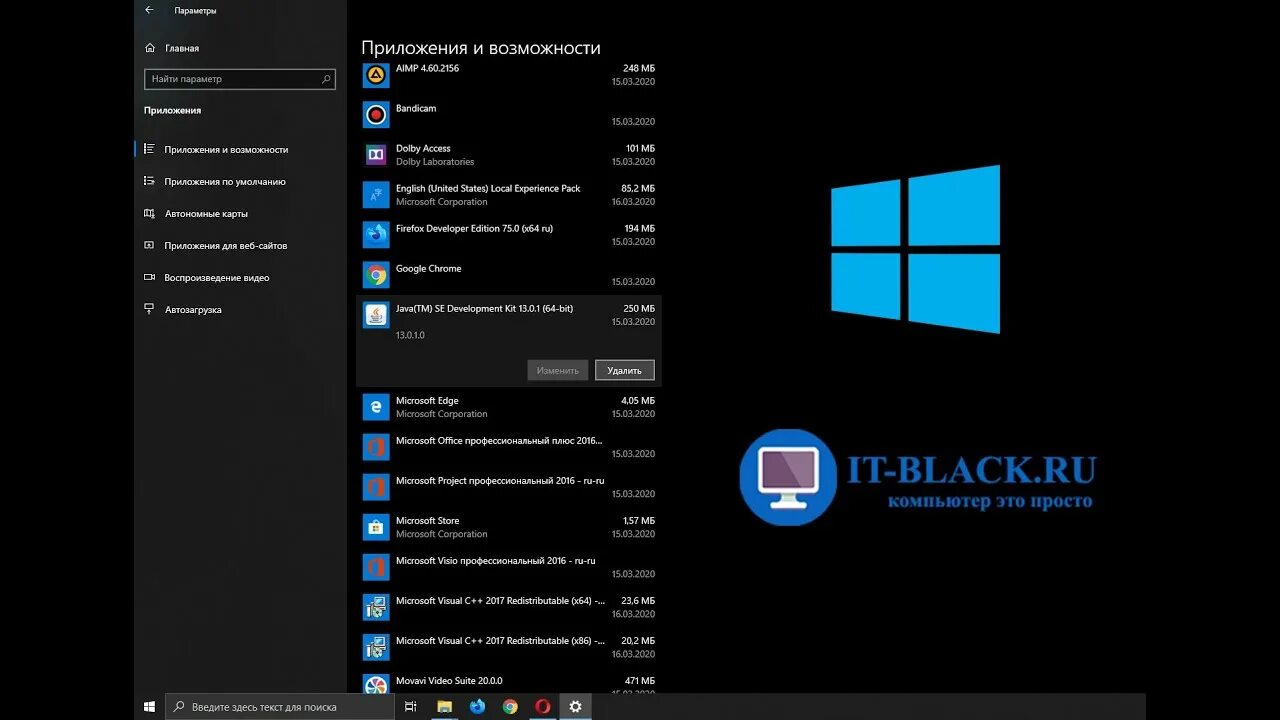1280x720 pixels.
Task: Click the AIMP app icon
Action: point(376,75)
